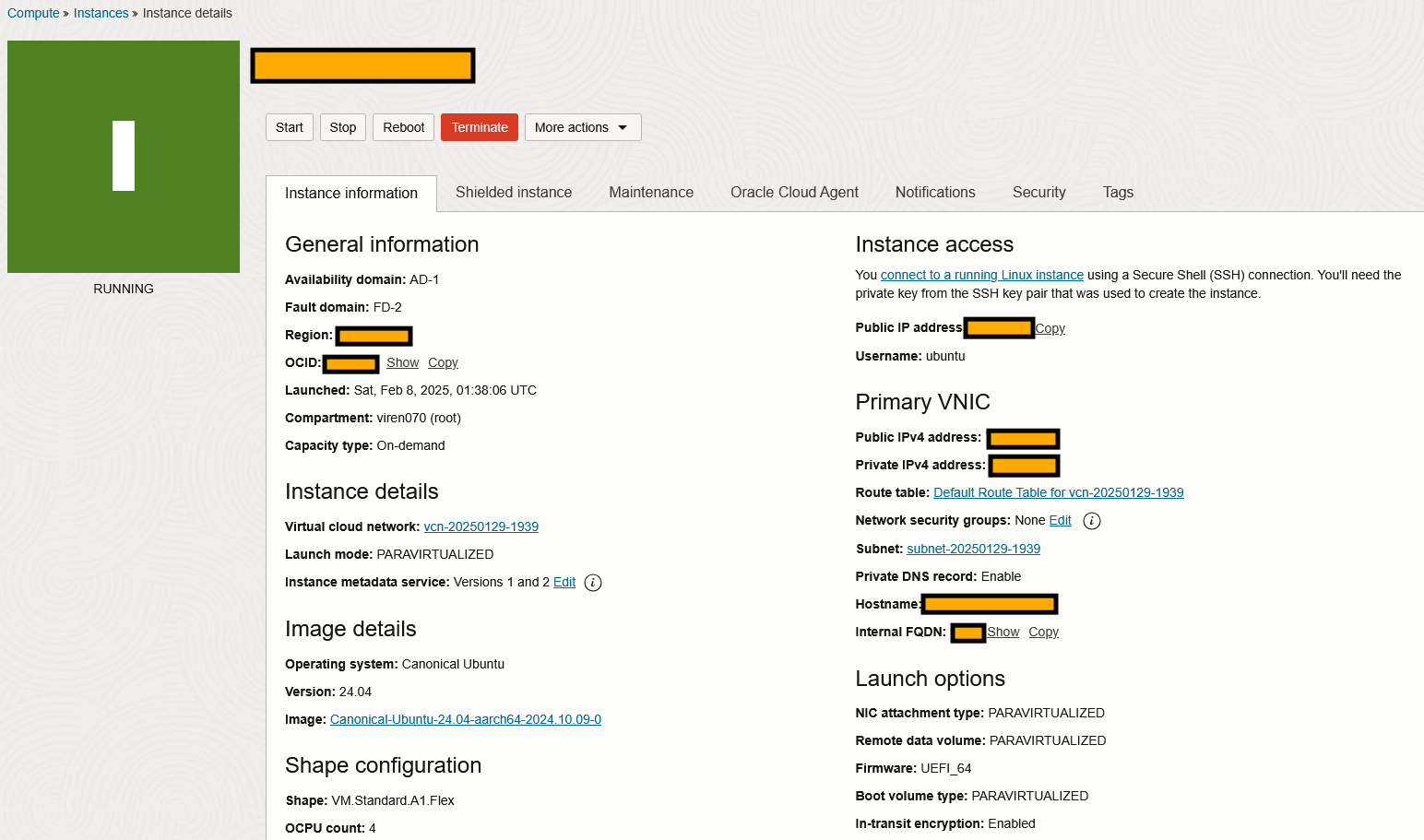The image size is (1424, 840).
Task: Click the Launch options heading
Action: click(x=930, y=679)
